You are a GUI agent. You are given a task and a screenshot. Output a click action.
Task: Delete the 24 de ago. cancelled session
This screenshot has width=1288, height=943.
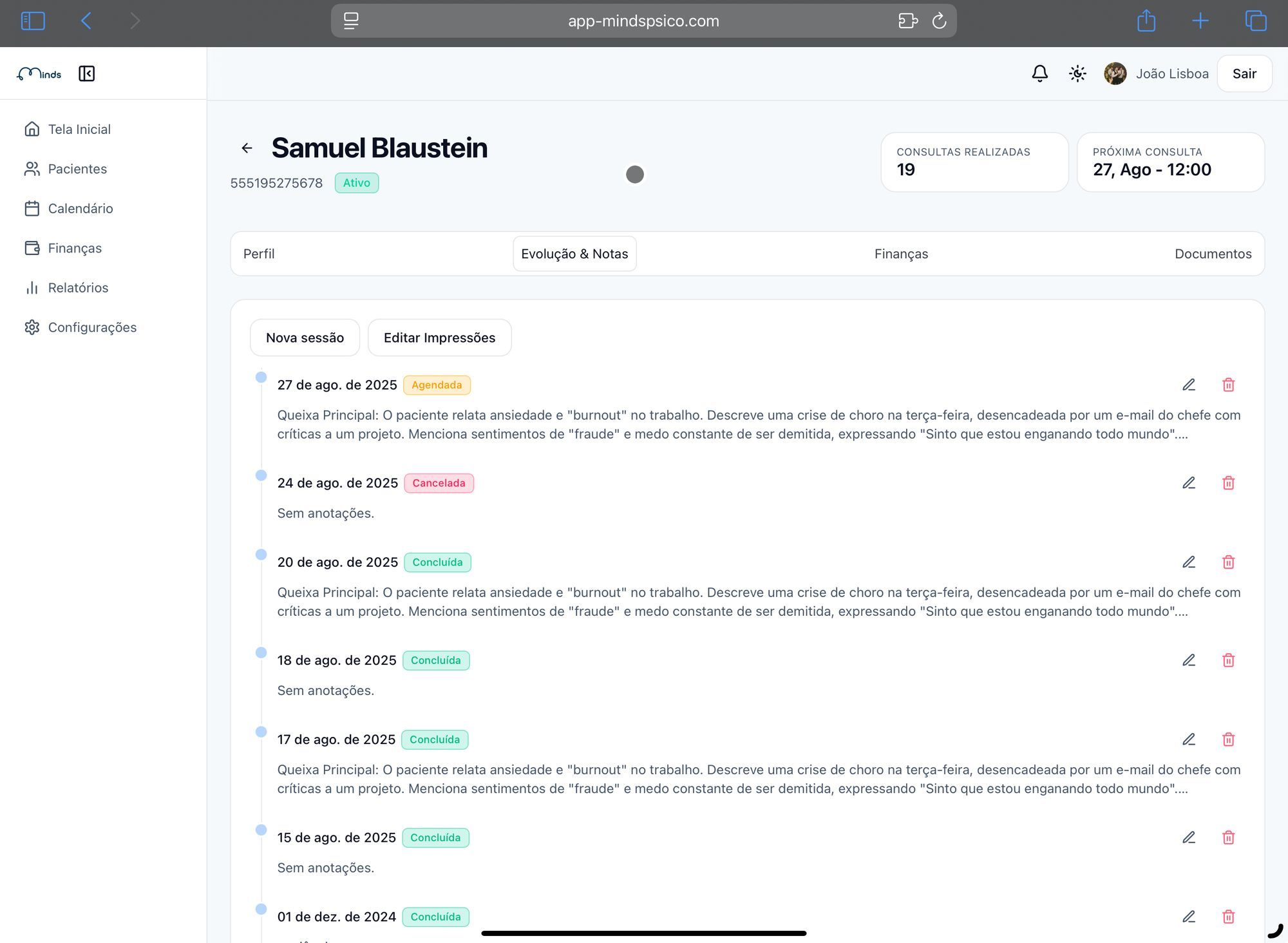click(x=1228, y=483)
